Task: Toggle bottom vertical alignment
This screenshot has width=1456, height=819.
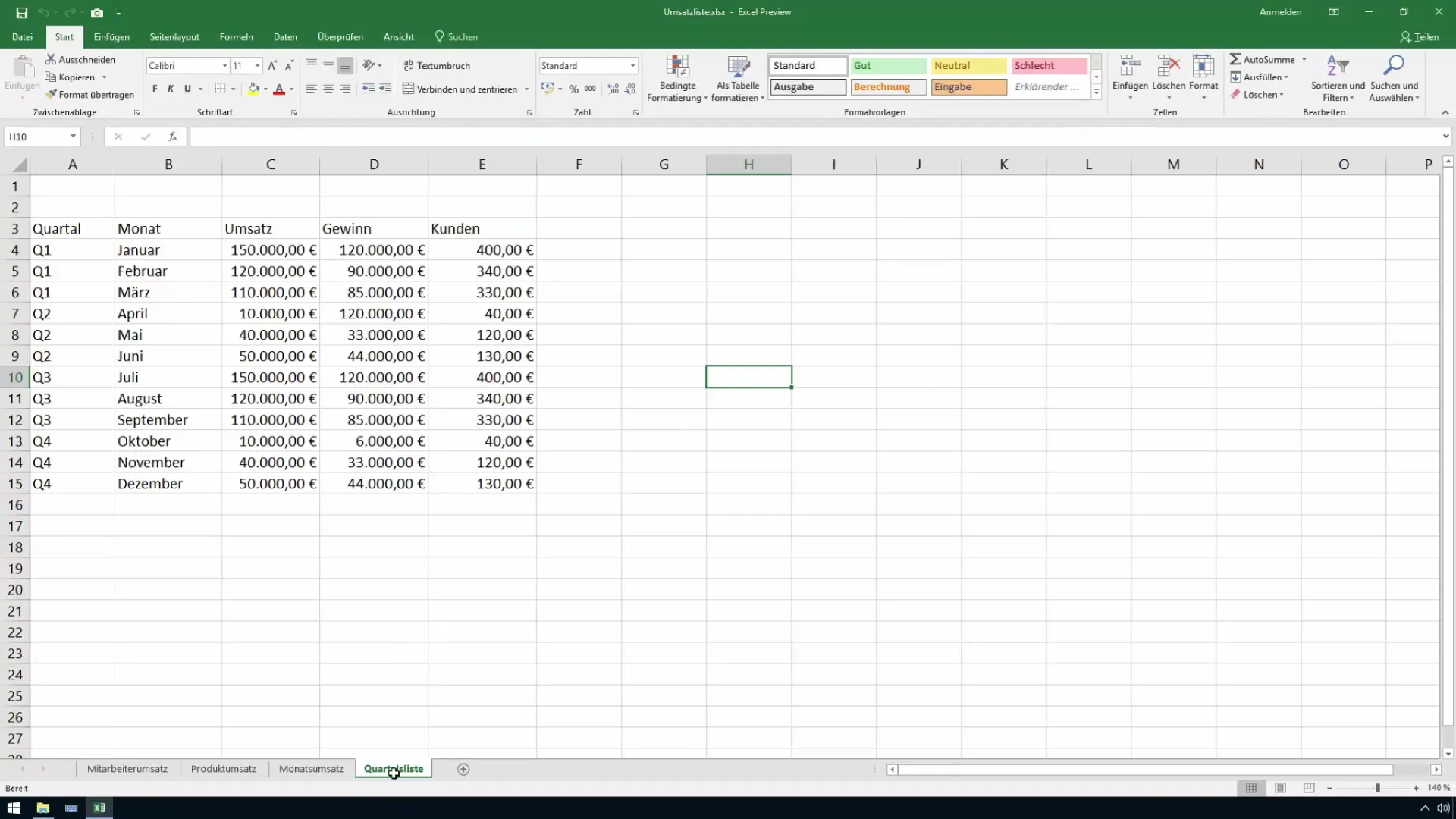Action: tap(345, 65)
